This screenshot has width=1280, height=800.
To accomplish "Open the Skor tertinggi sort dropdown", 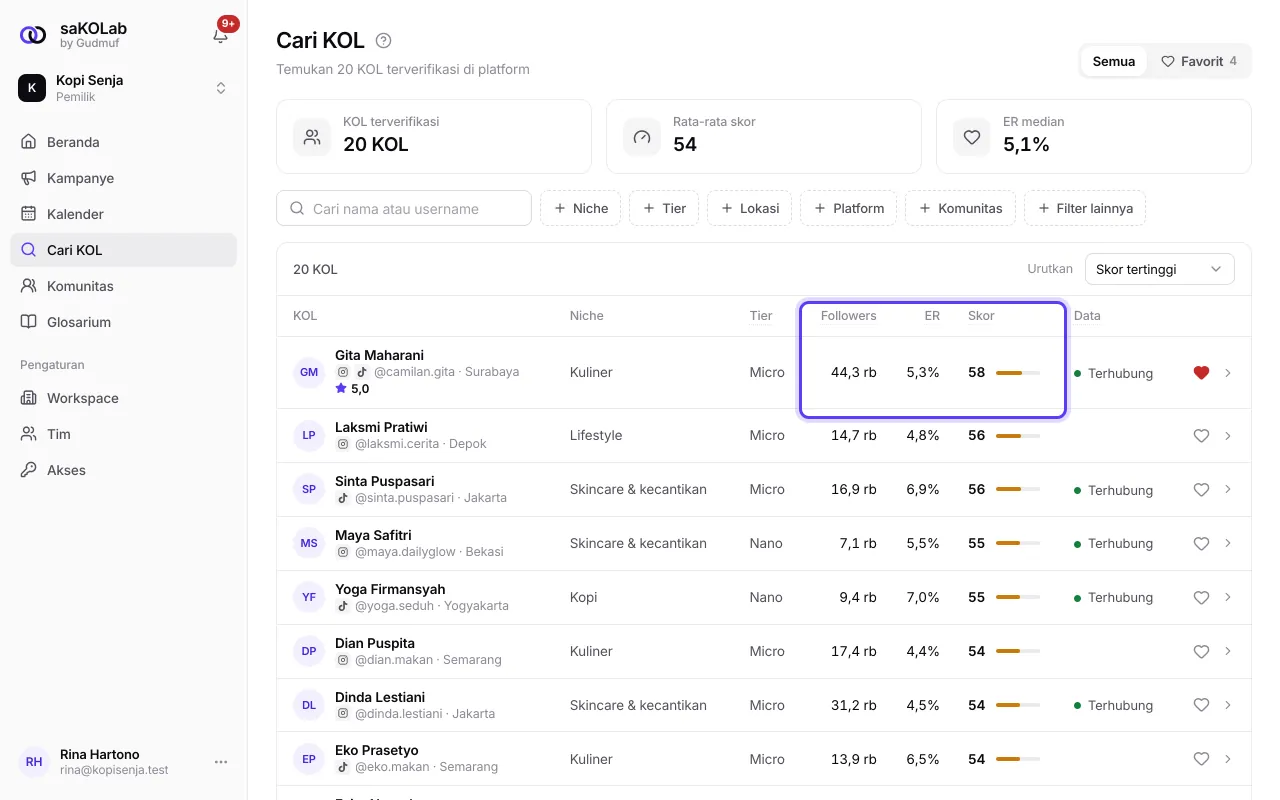I will (1159, 269).
